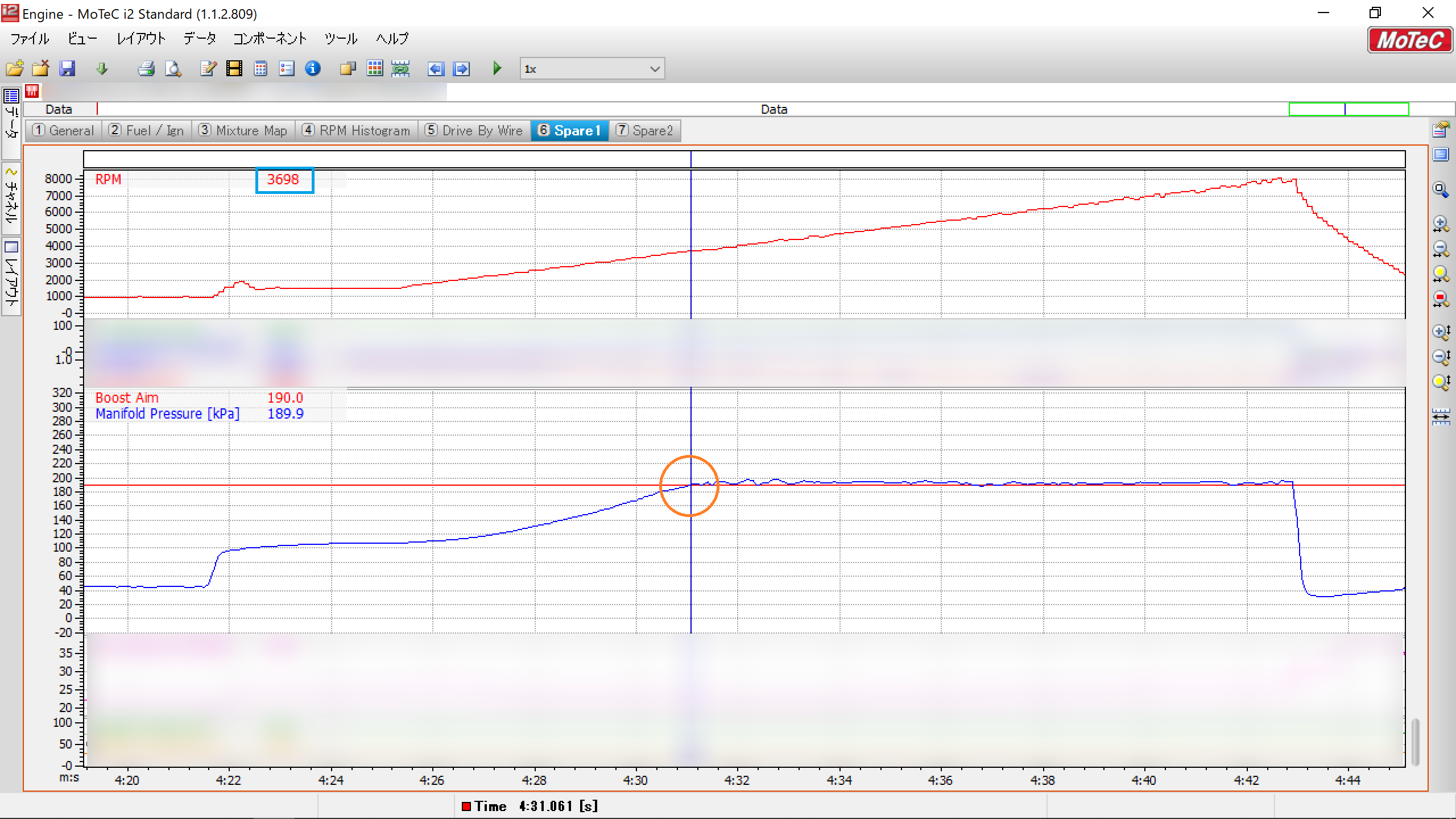
Task: Open the 1x playback speed dropdown
Action: coord(654,69)
